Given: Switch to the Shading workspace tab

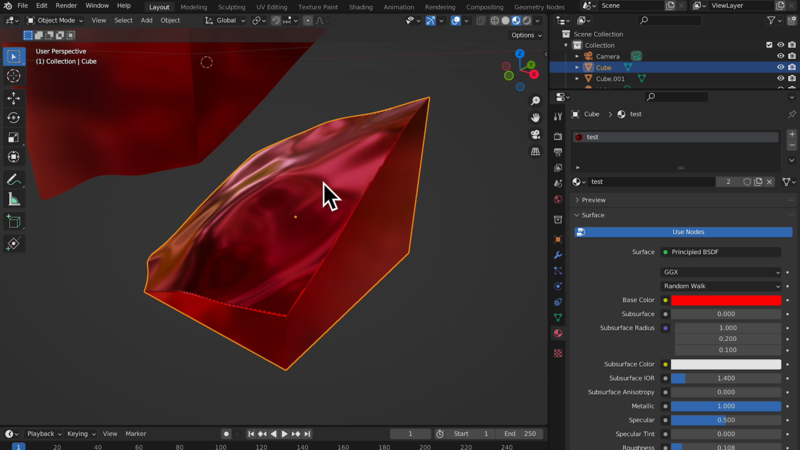Looking at the screenshot, I should point(360,7).
